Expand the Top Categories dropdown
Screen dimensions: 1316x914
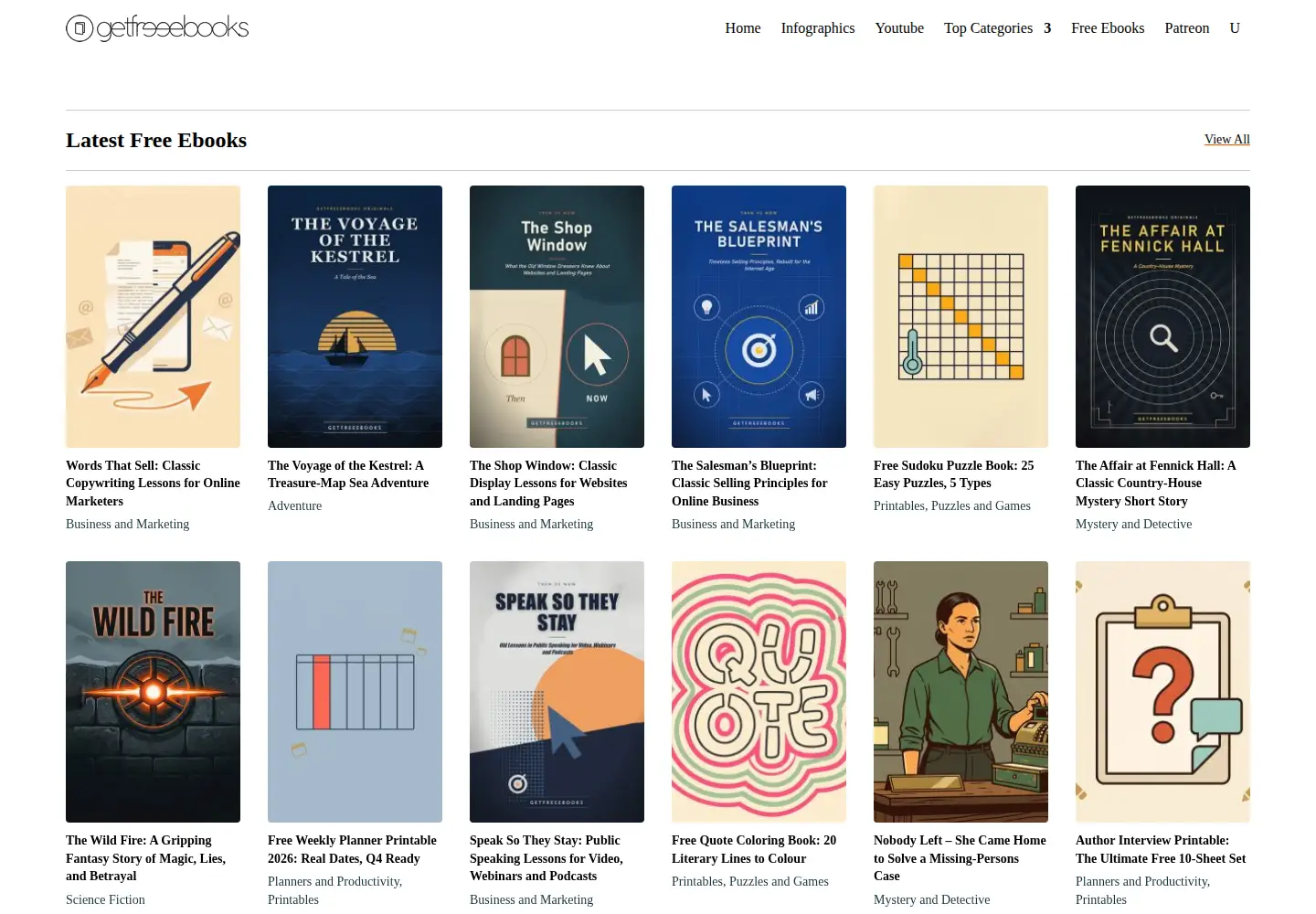[x=997, y=28]
